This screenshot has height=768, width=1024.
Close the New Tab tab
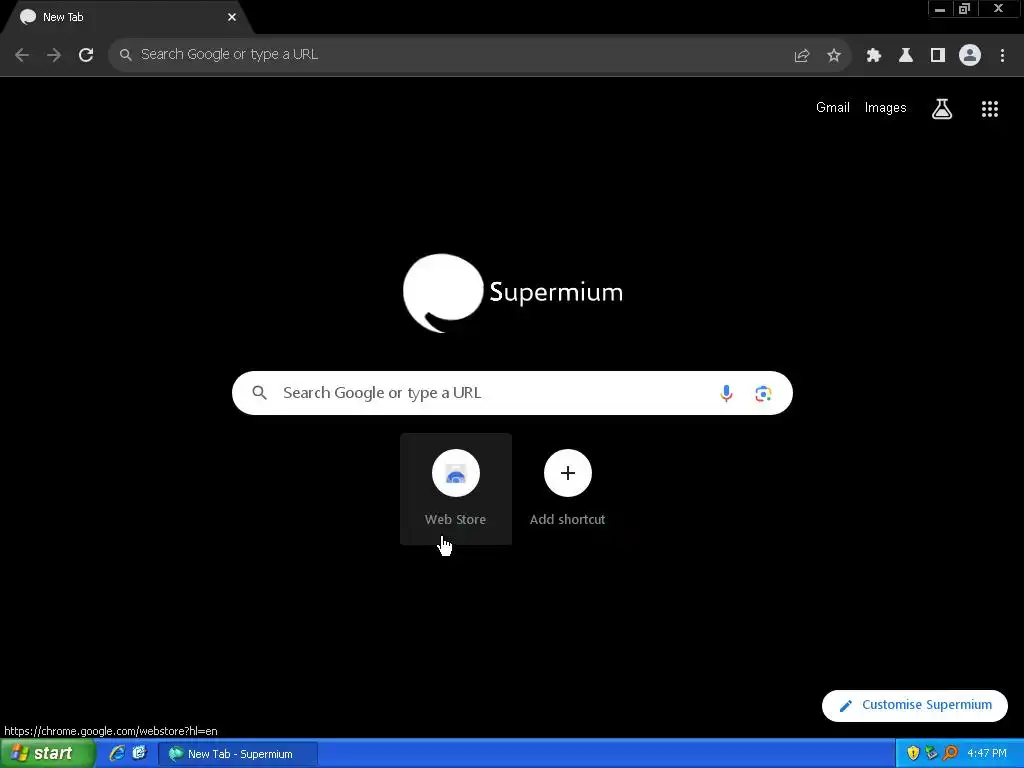pyautogui.click(x=232, y=18)
